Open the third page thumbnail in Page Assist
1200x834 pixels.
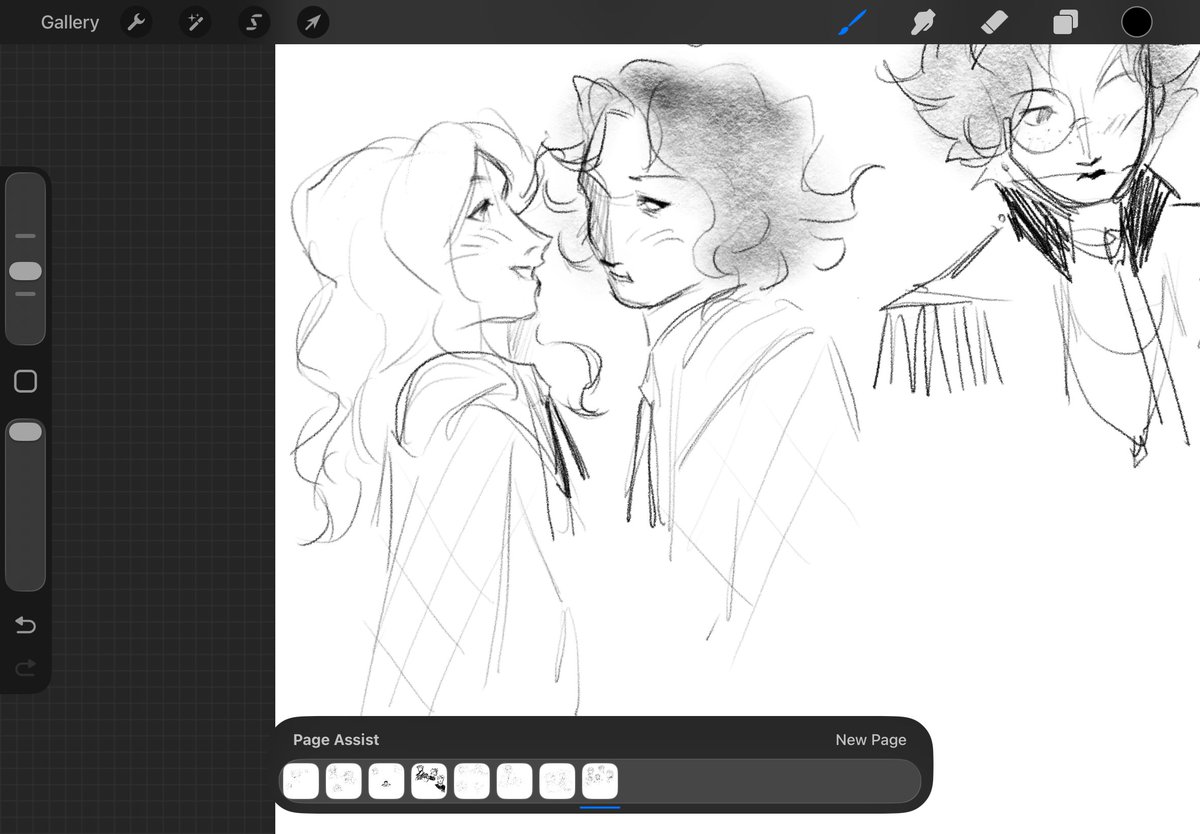coord(386,781)
